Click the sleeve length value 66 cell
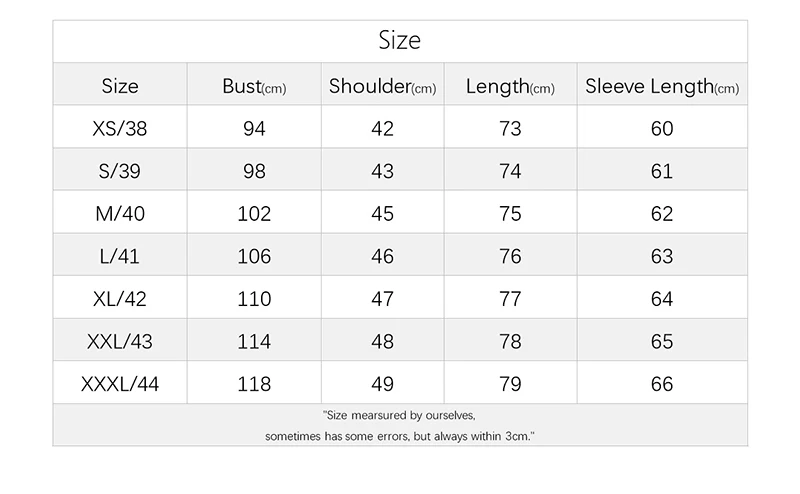The height and width of the screenshot is (494, 800). coord(662,384)
